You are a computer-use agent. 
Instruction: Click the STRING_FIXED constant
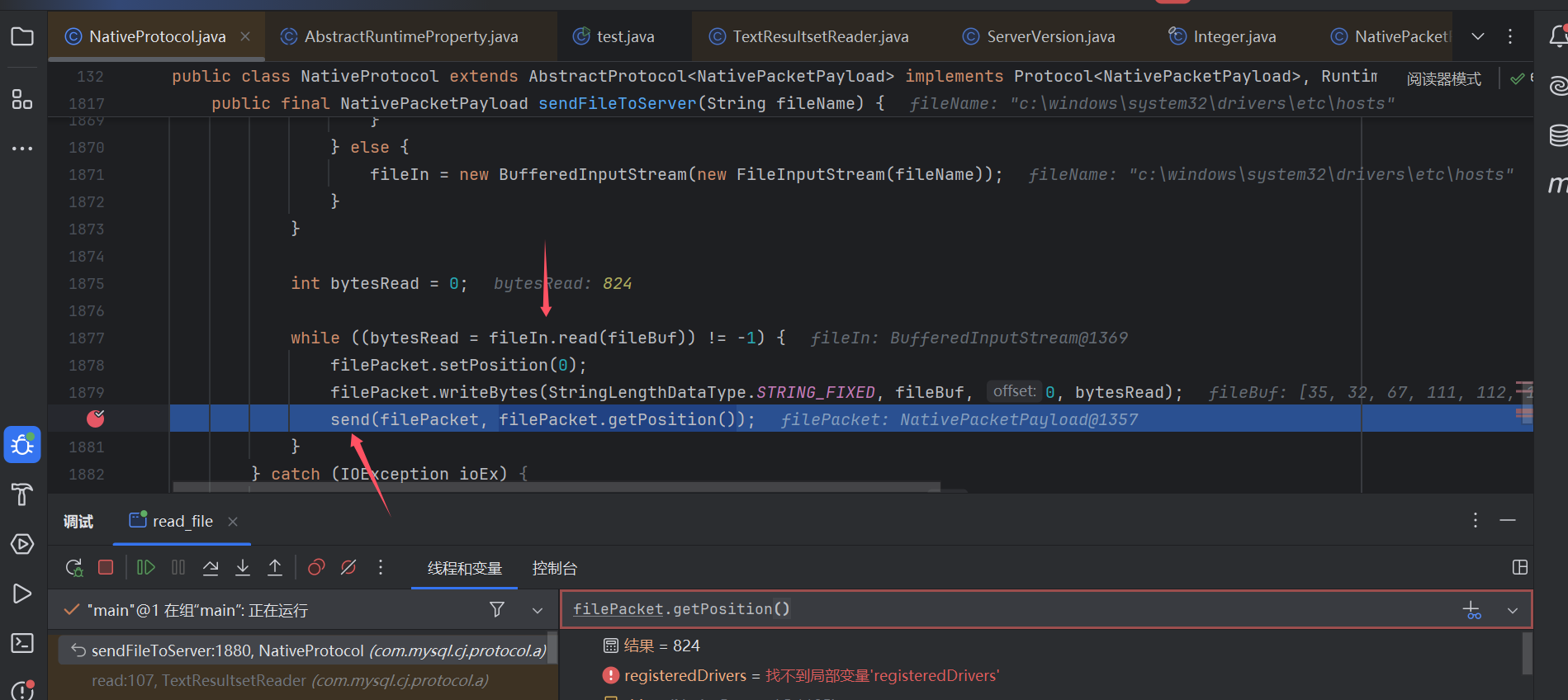[816, 392]
